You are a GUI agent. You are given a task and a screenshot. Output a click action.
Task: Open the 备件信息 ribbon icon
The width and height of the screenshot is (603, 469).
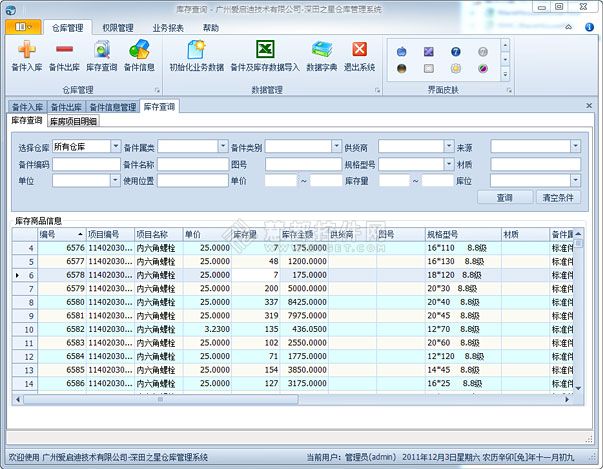point(139,56)
